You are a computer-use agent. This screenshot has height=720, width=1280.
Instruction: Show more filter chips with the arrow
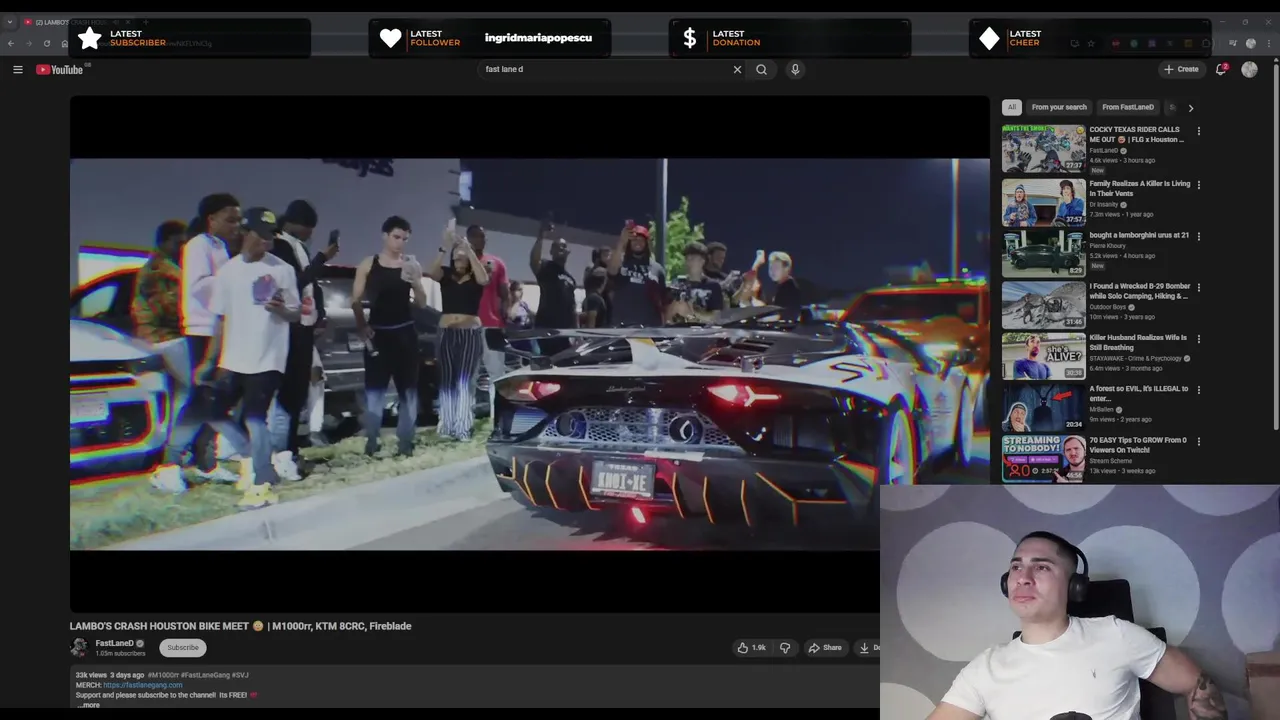point(1190,107)
